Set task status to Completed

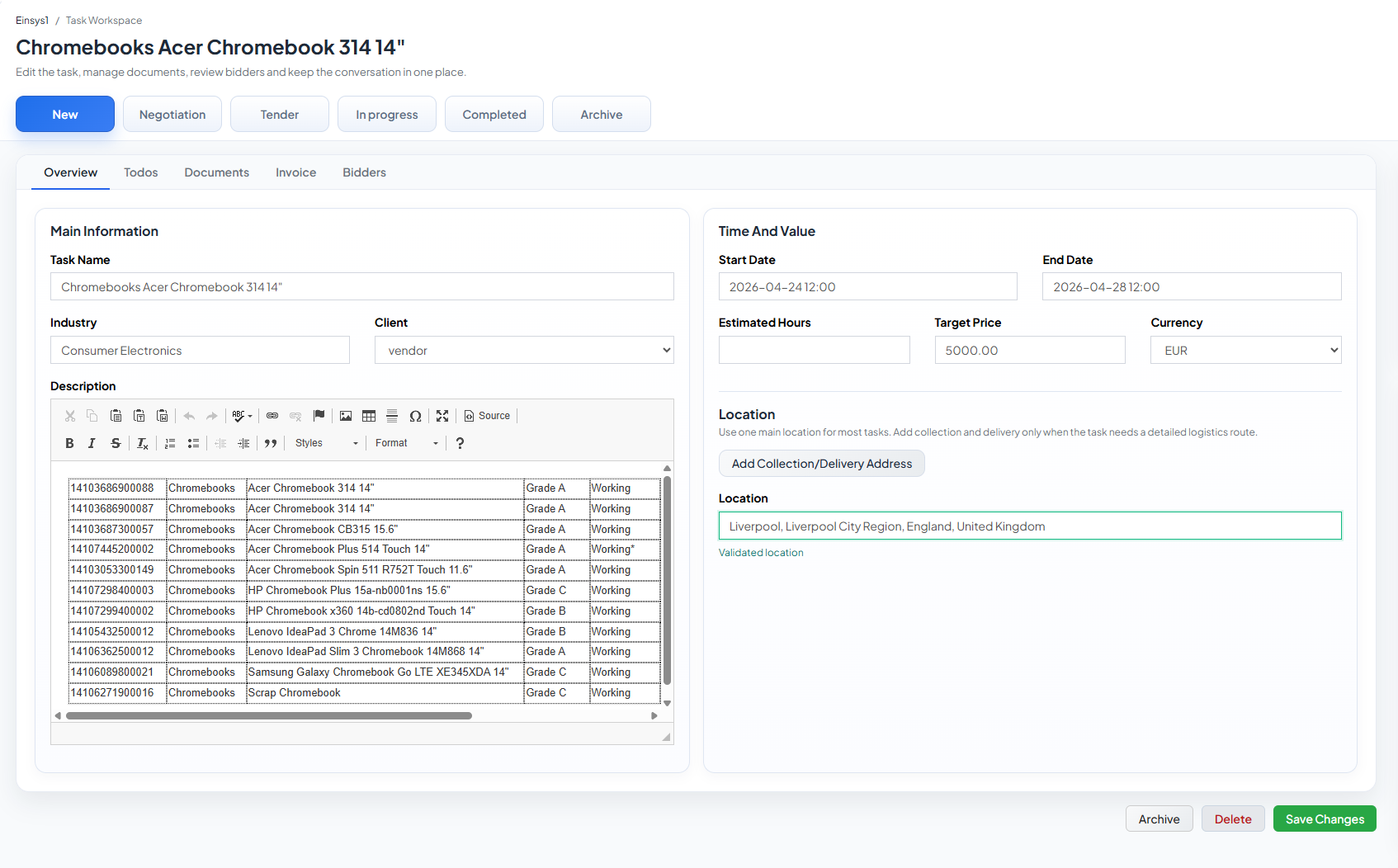click(x=494, y=114)
